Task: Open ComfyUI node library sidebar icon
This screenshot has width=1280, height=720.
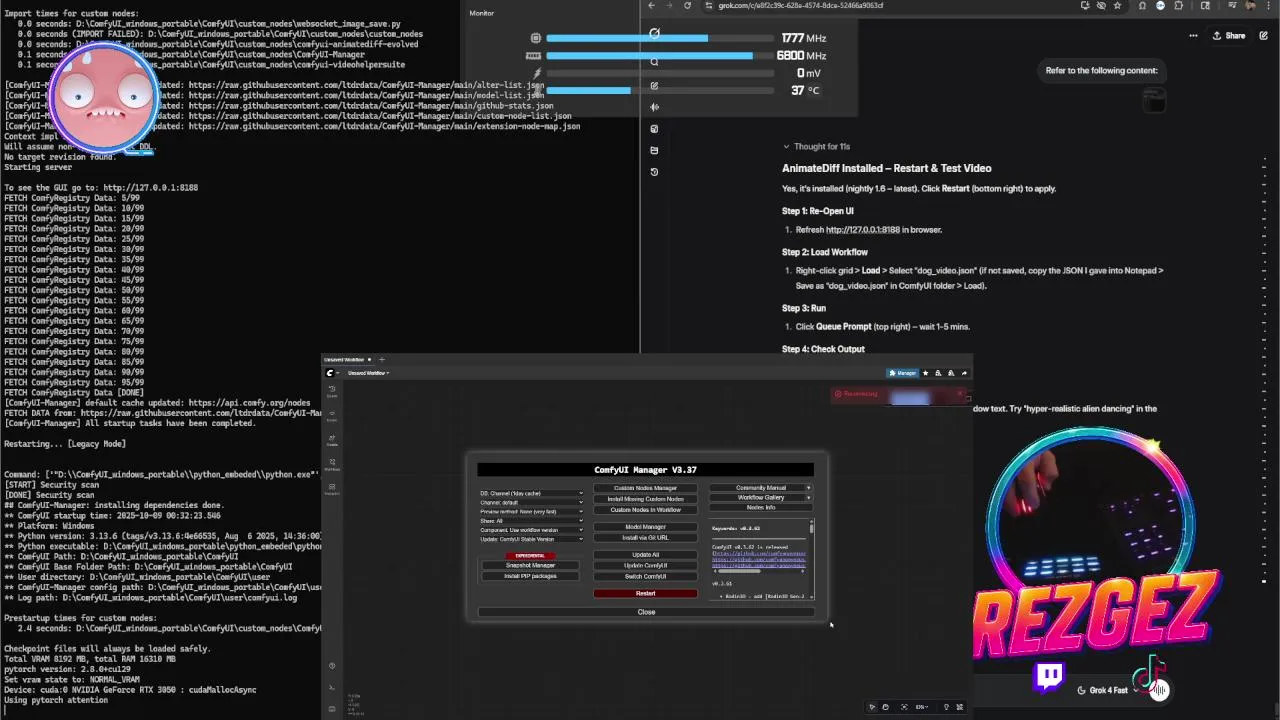Action: click(332, 415)
